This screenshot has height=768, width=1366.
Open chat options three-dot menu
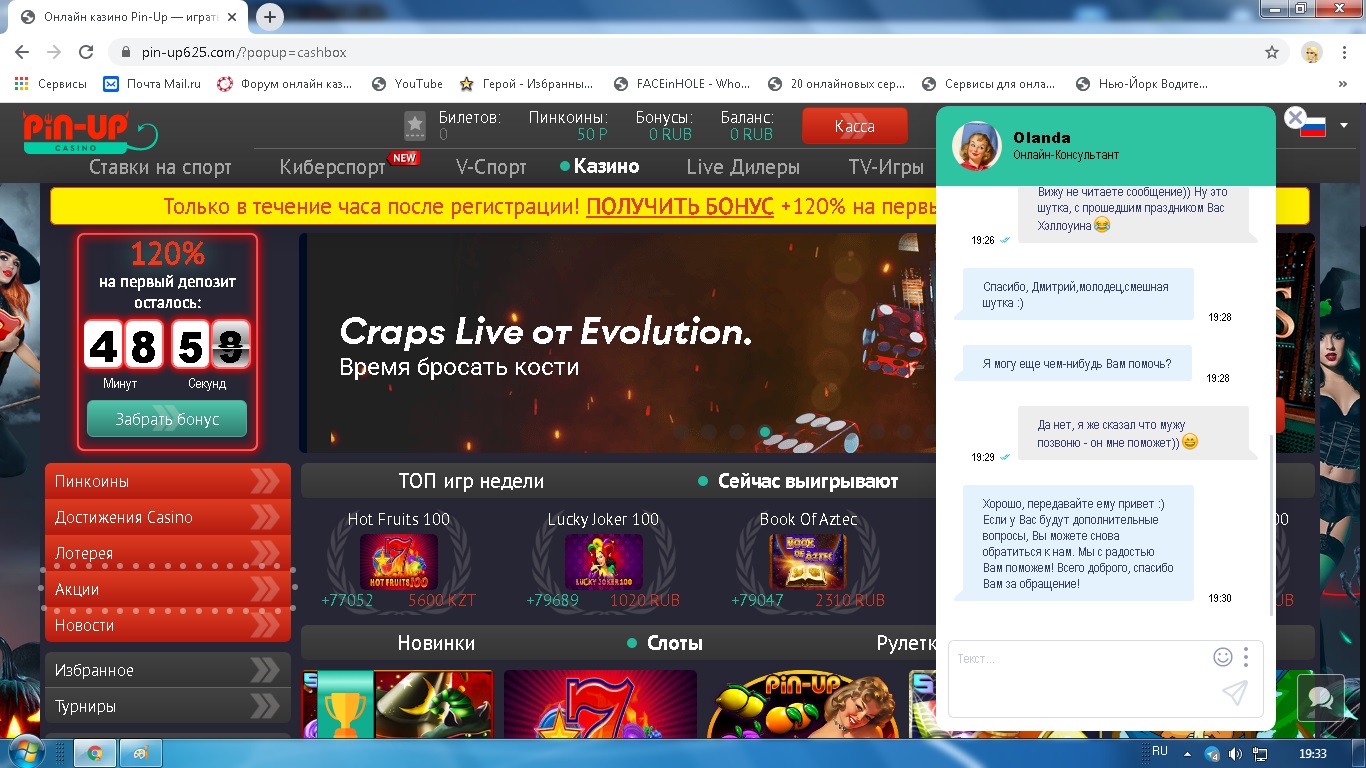[x=1246, y=657]
